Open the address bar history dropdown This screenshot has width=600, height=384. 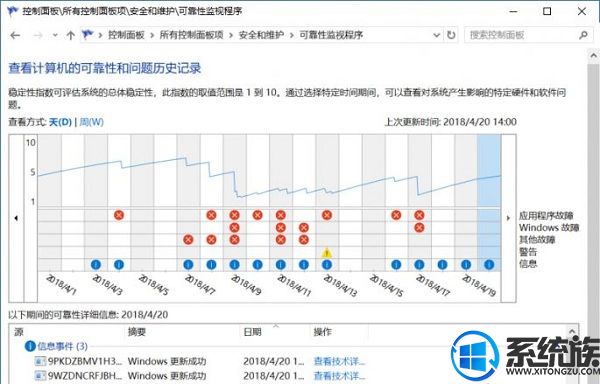coord(436,35)
